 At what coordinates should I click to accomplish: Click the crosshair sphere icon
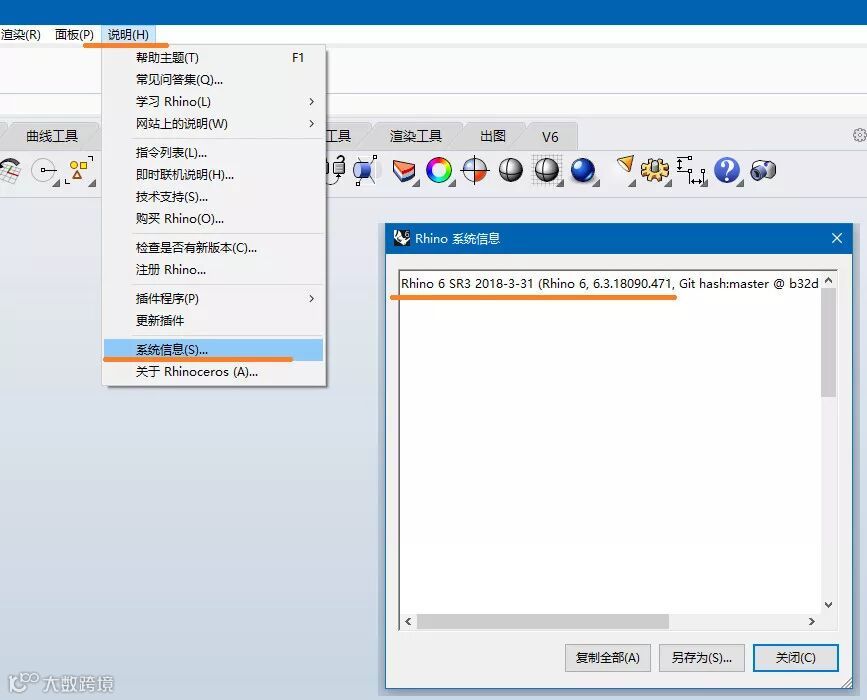point(475,170)
